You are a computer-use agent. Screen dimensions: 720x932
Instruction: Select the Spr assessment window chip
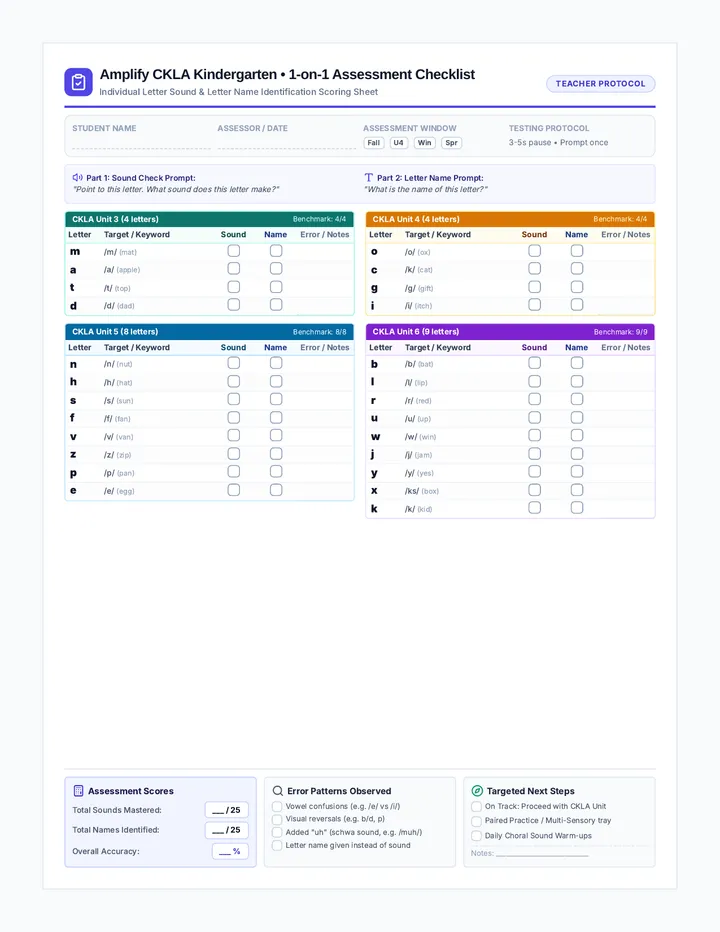pyautogui.click(x=451, y=143)
